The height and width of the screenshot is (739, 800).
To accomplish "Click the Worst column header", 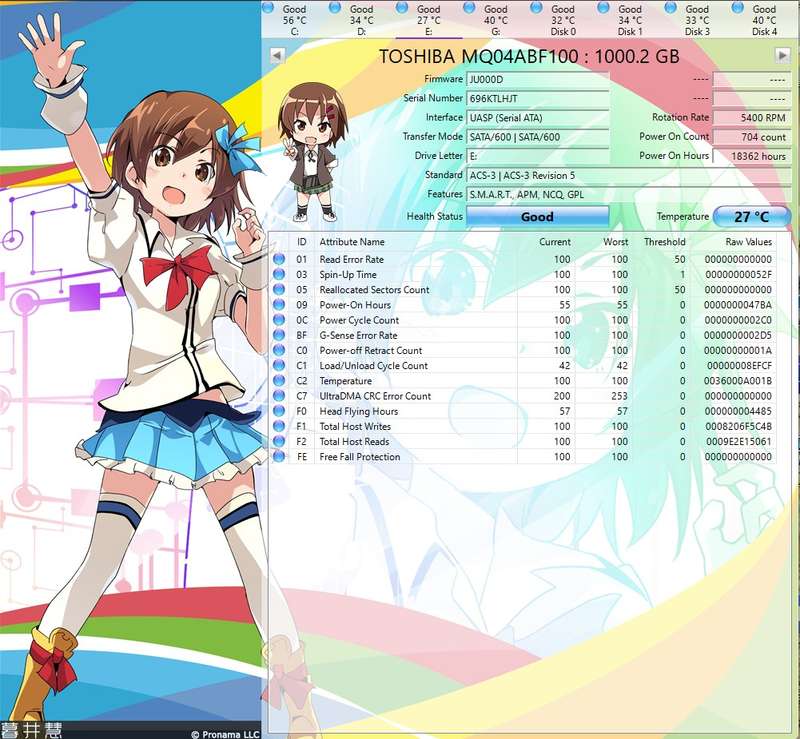I will (x=615, y=242).
